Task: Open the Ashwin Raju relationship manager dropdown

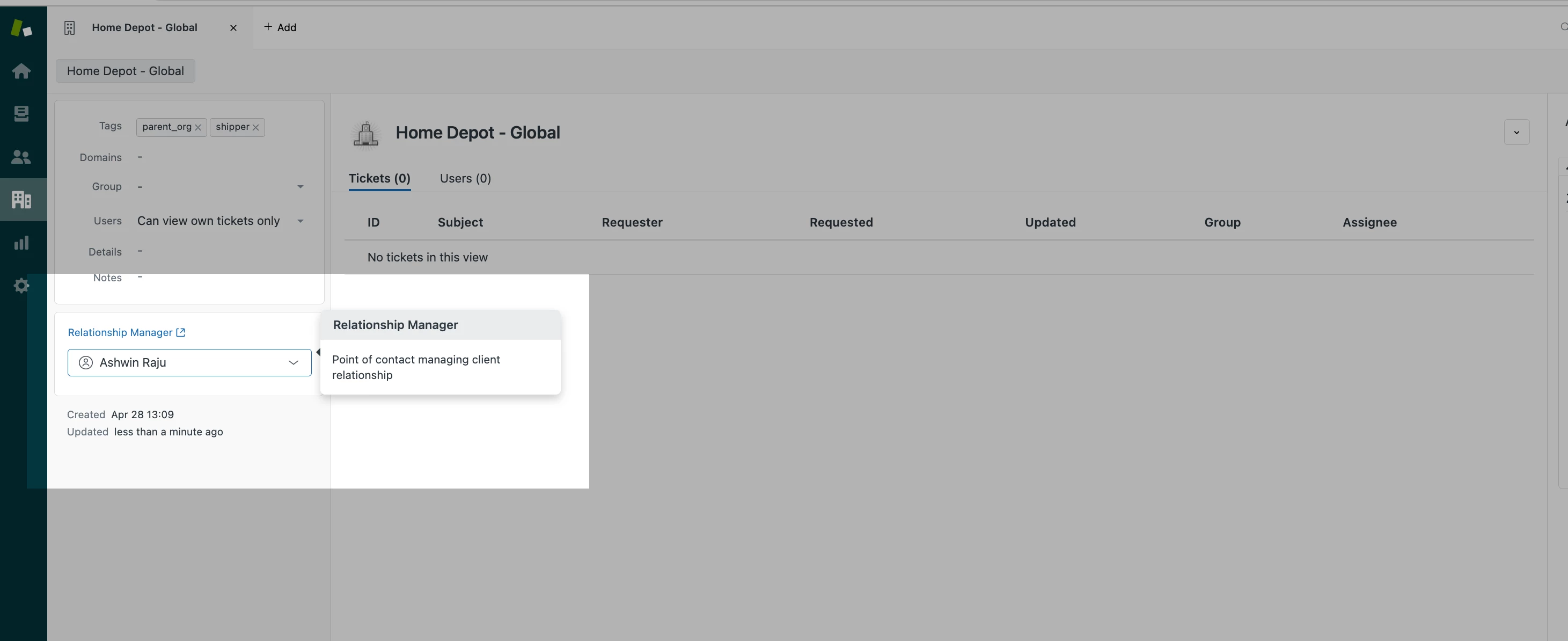Action: (x=293, y=363)
